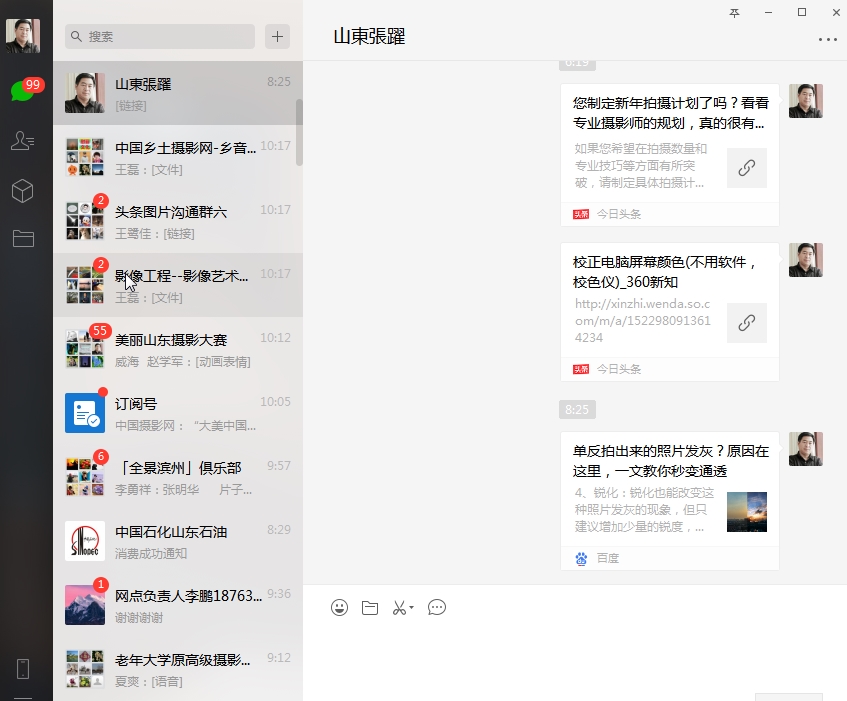
Task: Open the Favorites box icon in sidebar
Action: tap(24, 189)
